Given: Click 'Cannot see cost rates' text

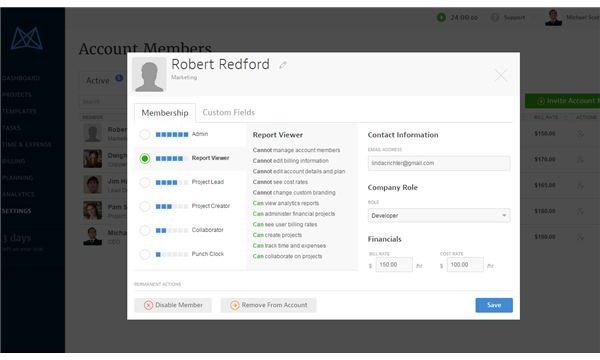Looking at the screenshot, I should pyautogui.click(x=280, y=182).
